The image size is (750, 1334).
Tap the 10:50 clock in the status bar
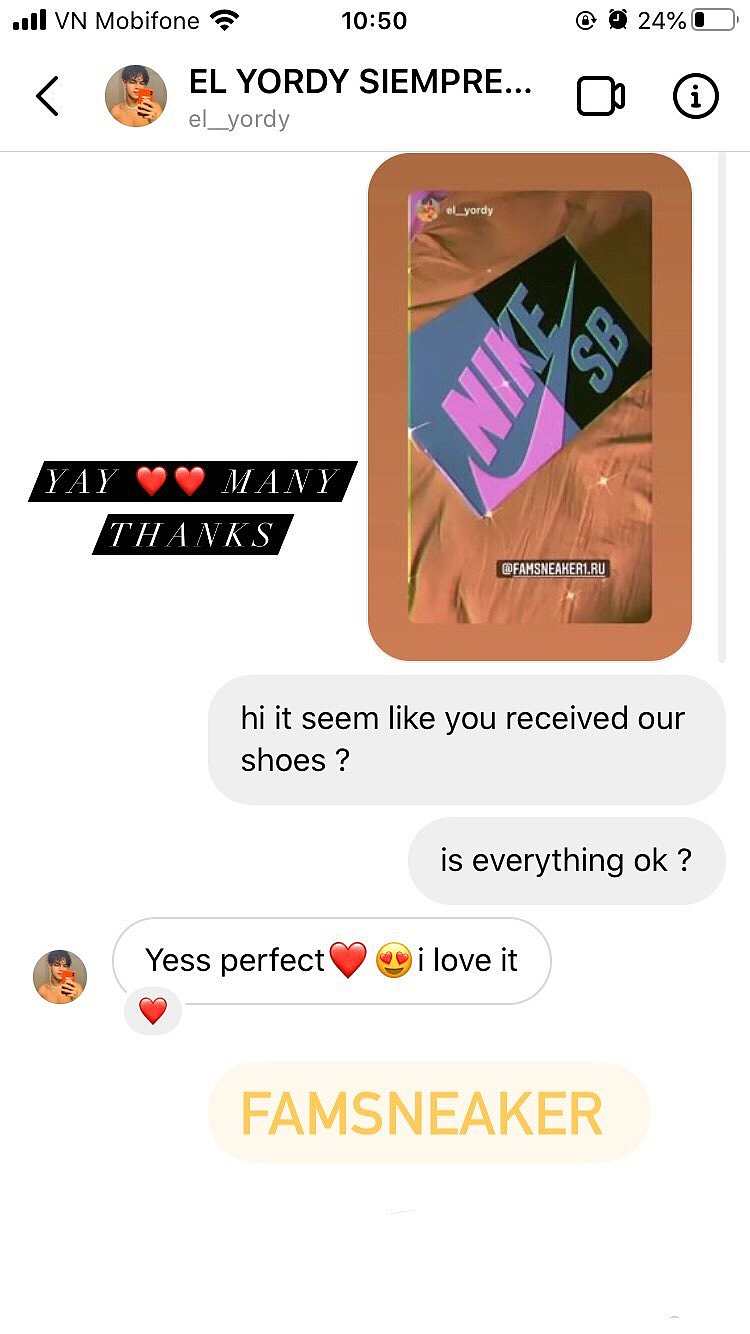[374, 20]
